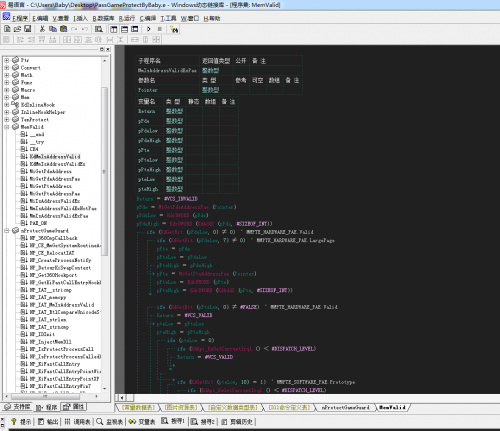Click the Save floppy disk icon
This screenshot has width=500, height=431.
(x=27, y=29)
